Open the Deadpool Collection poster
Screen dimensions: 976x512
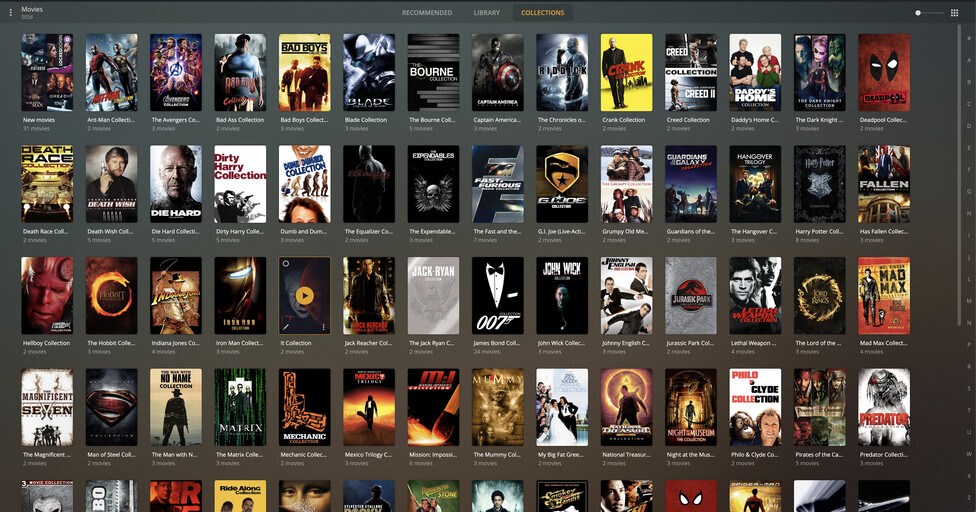pyautogui.click(x=884, y=73)
